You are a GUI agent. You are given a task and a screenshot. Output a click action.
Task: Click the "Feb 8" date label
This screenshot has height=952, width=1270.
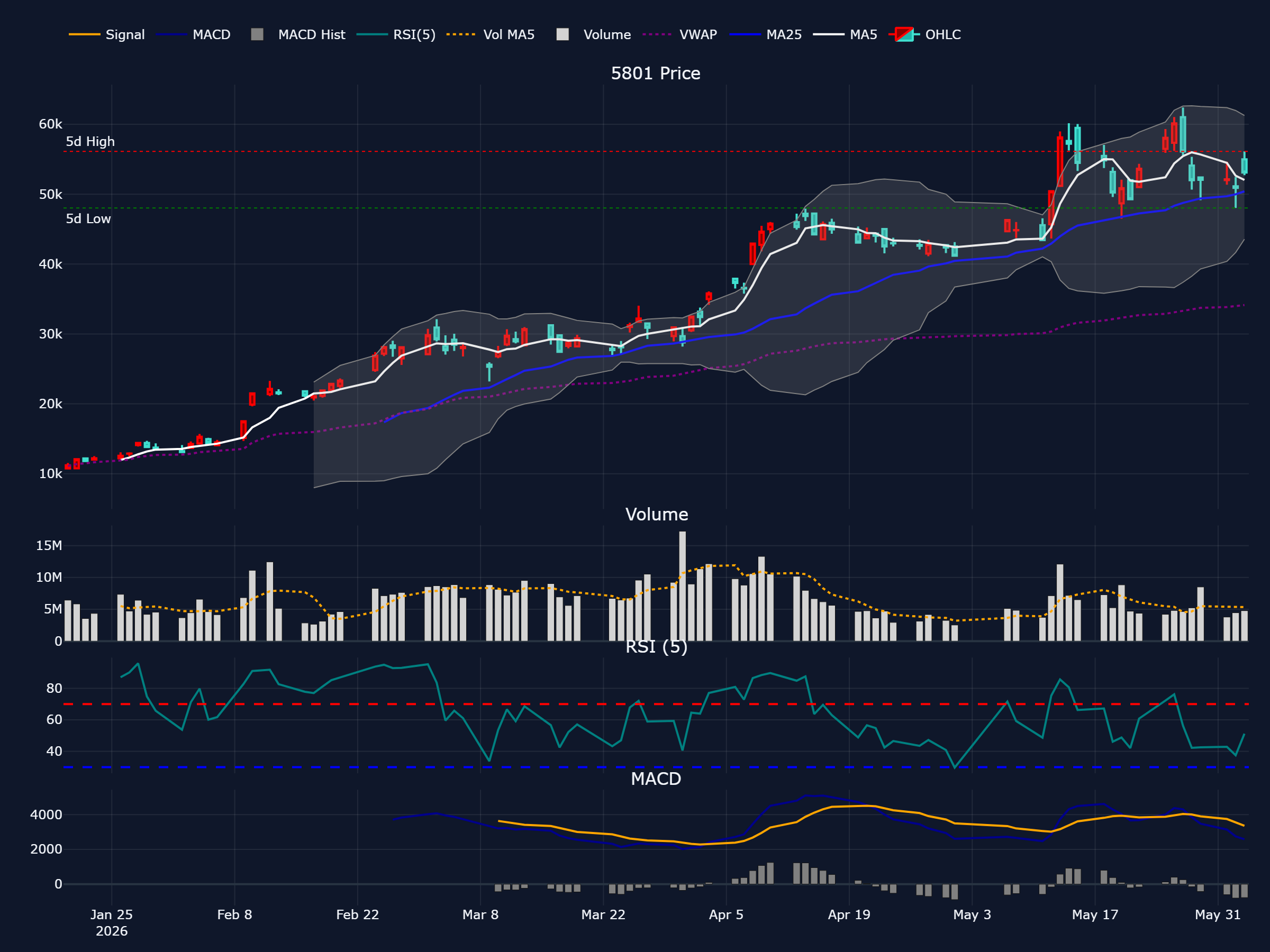pos(234,914)
